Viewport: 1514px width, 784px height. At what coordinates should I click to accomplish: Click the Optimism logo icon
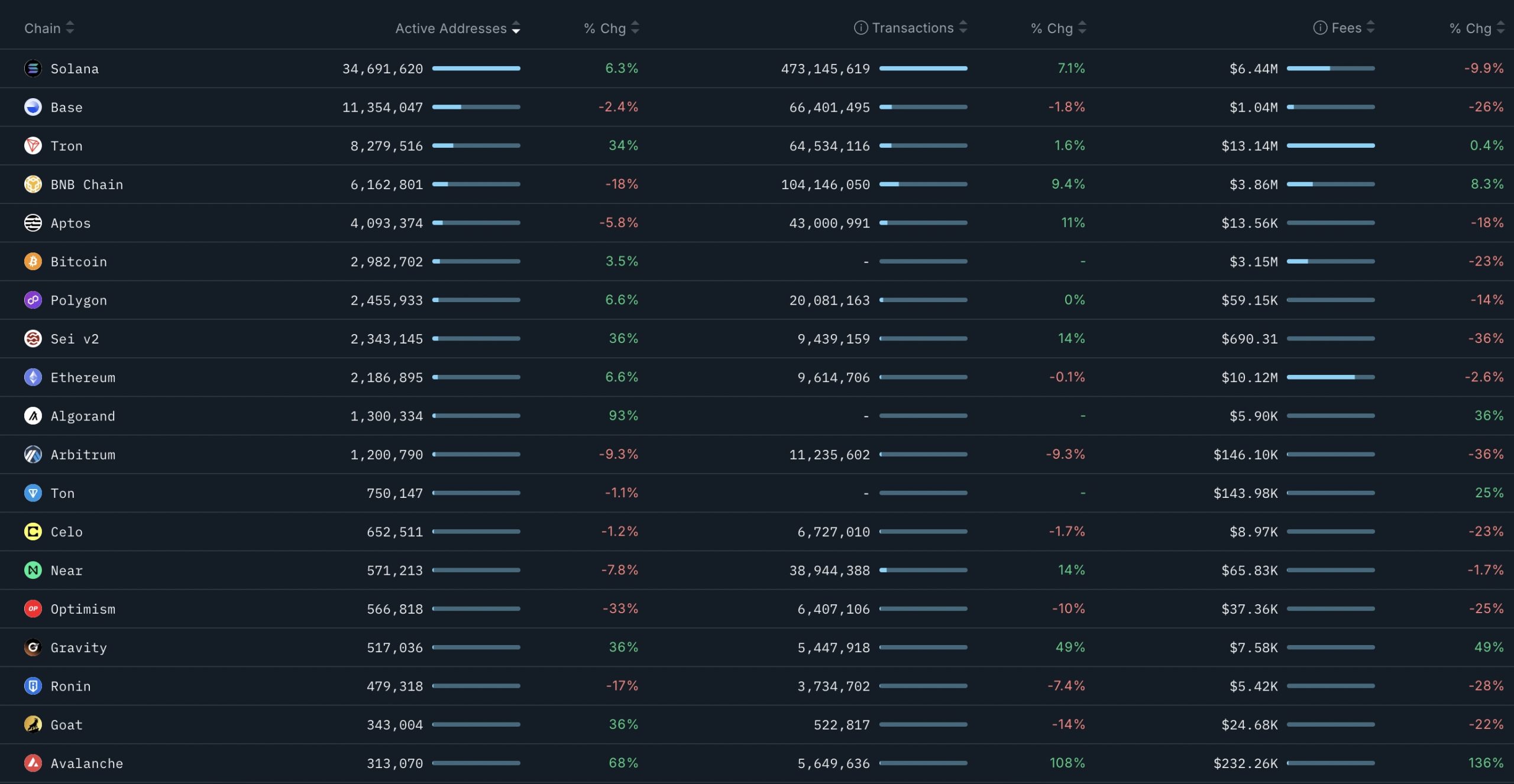click(x=33, y=608)
